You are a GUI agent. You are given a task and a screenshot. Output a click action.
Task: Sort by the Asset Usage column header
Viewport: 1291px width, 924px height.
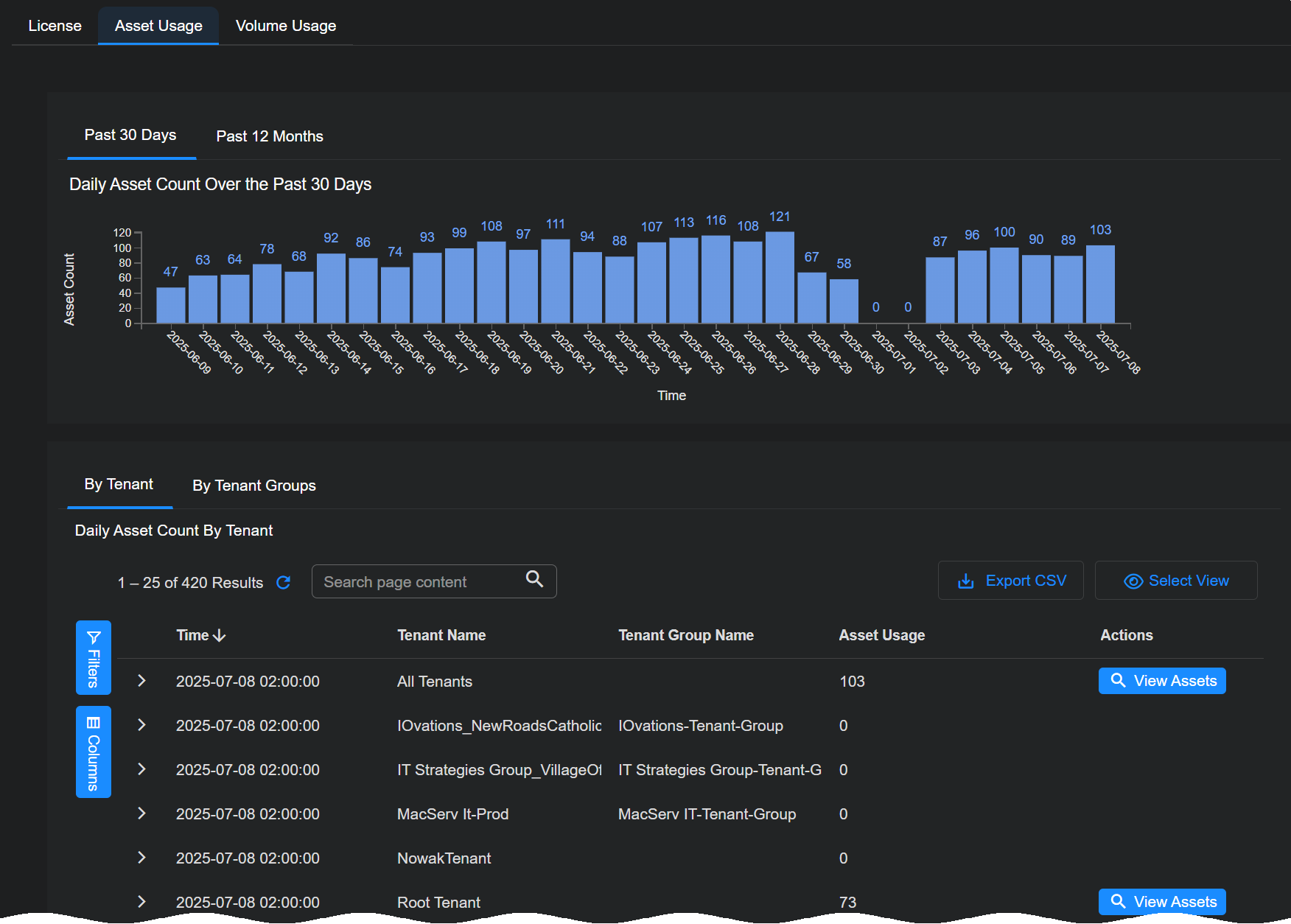881,635
